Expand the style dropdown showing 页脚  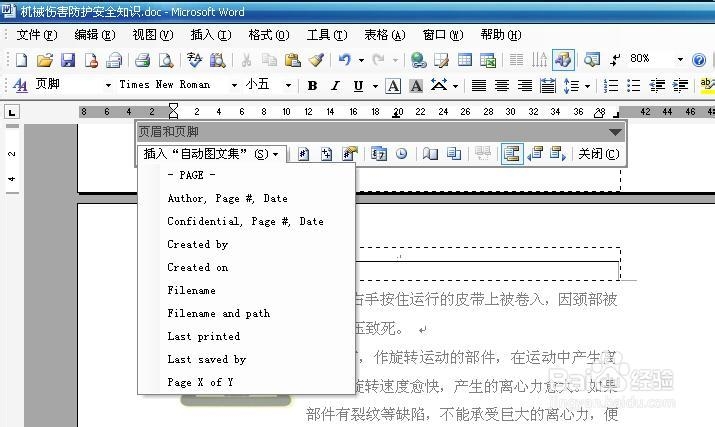pos(108,85)
